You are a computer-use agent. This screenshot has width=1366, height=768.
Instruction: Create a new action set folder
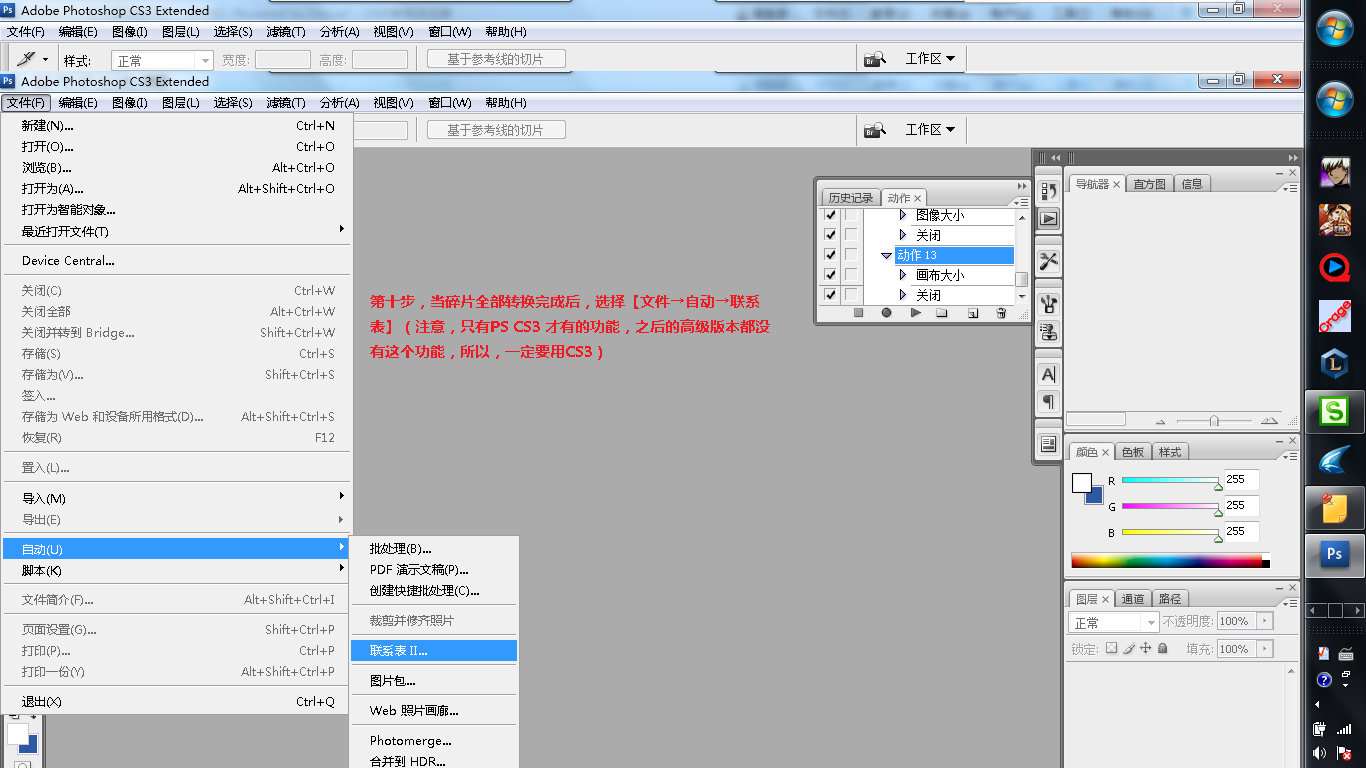[942, 313]
